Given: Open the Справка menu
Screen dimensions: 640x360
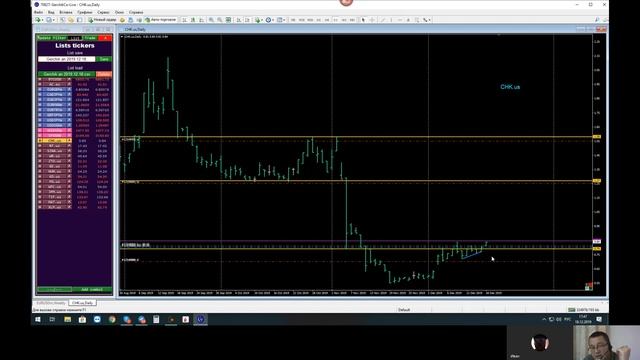Looking at the screenshot, I should click(x=136, y=12).
